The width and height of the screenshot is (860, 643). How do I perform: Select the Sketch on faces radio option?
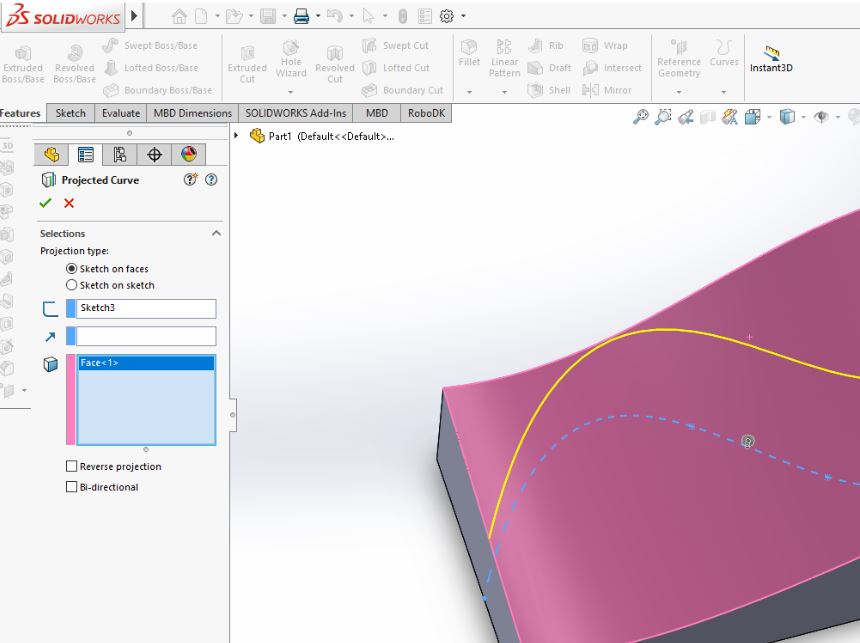point(71,269)
